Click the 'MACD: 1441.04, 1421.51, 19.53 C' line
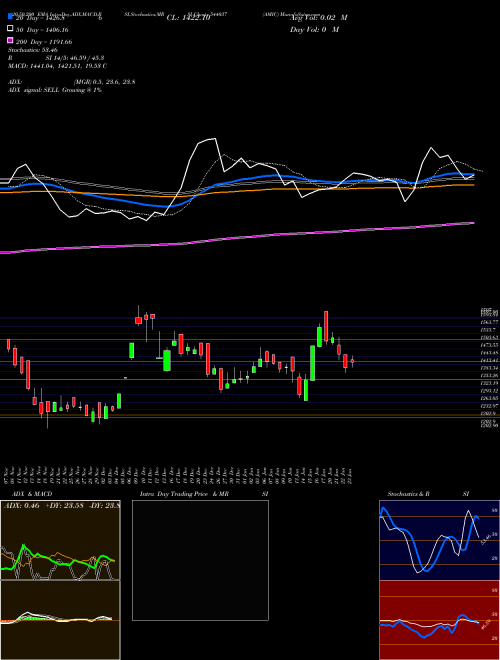500x660 pixels. click(57, 66)
